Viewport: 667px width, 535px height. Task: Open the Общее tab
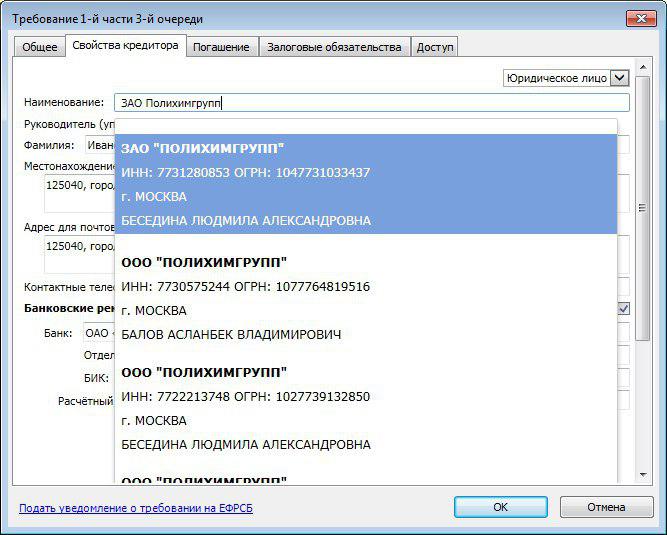(40, 47)
